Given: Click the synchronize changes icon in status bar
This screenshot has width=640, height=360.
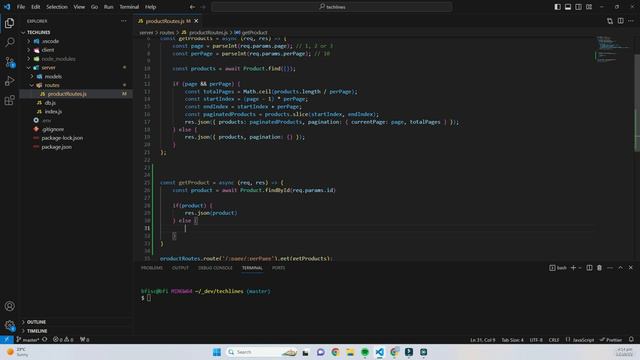Looking at the screenshot, I should [45, 340].
